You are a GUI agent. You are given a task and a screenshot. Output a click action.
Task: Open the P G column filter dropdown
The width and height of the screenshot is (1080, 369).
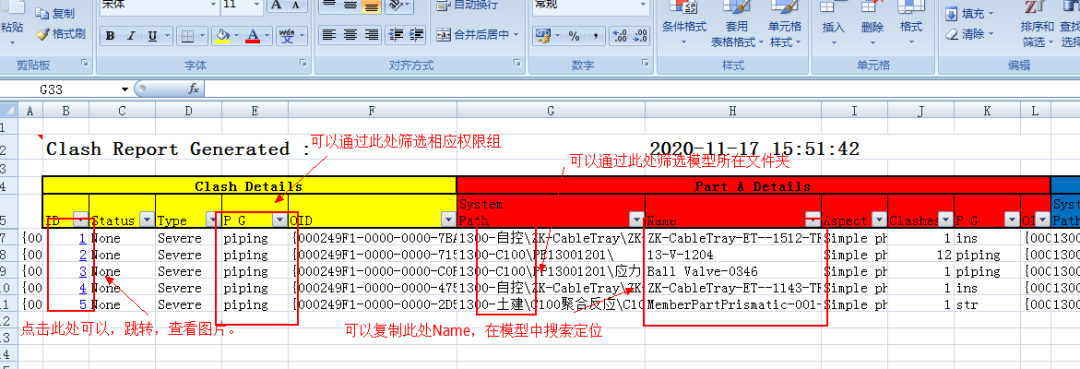point(280,219)
